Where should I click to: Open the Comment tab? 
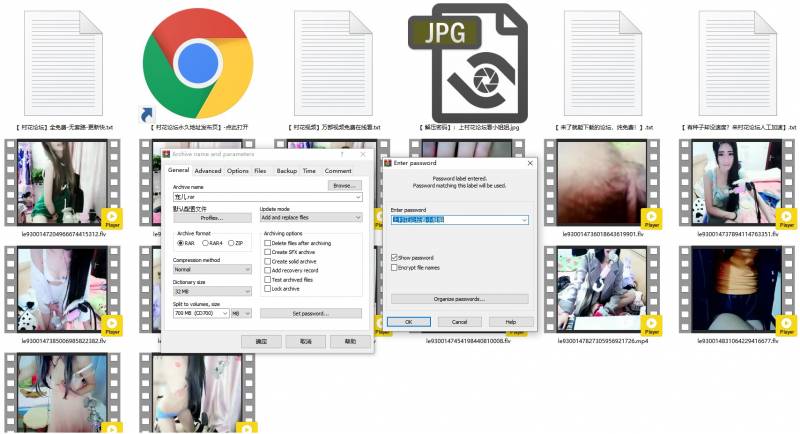point(338,171)
